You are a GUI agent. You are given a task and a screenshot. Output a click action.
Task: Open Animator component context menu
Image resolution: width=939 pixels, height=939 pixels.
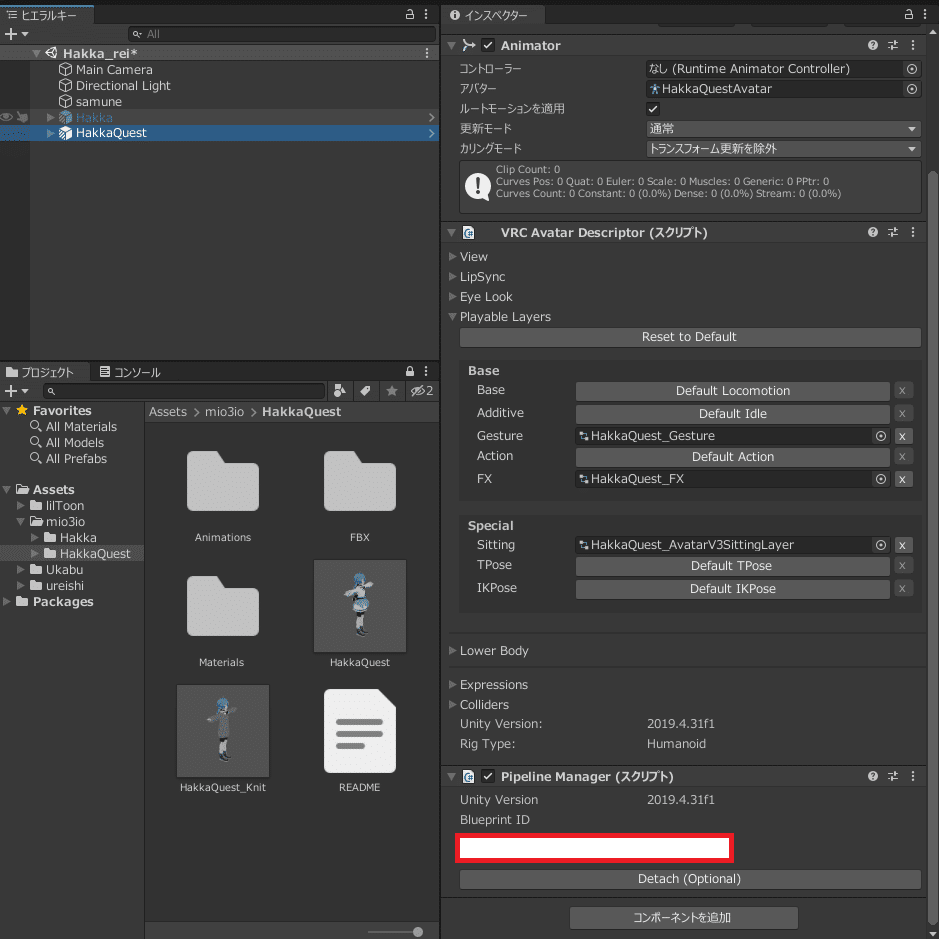[x=913, y=45]
